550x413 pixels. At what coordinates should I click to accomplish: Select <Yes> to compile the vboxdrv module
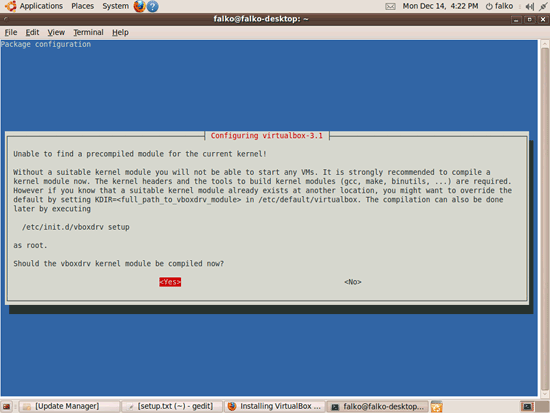[170, 282]
